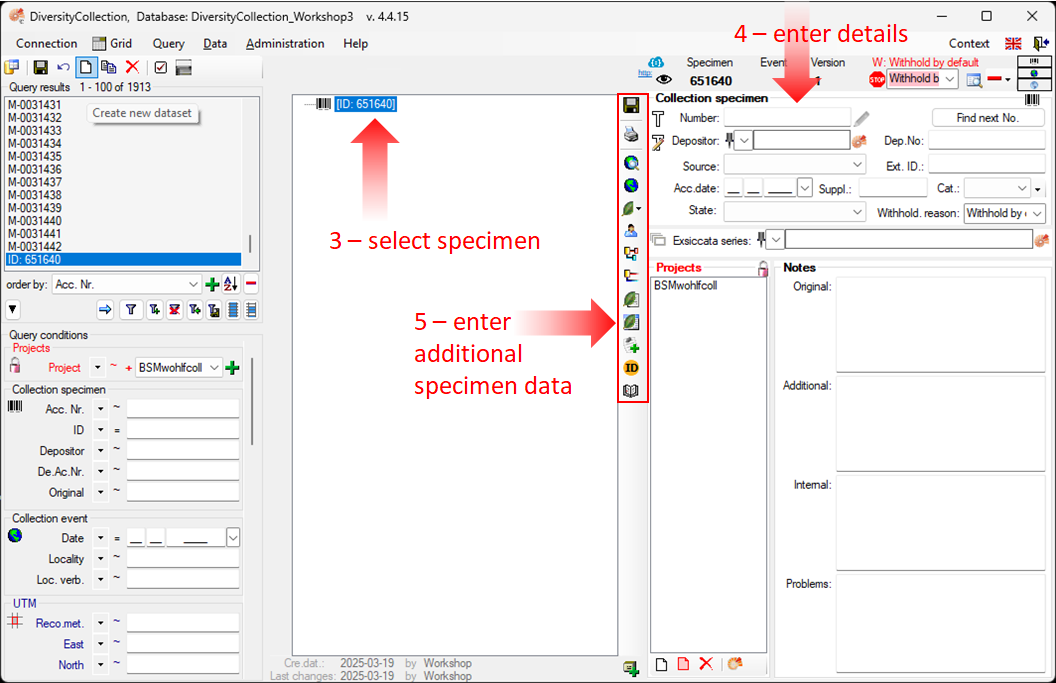Click the Number input field
1056x683 pixels.
coord(787,118)
